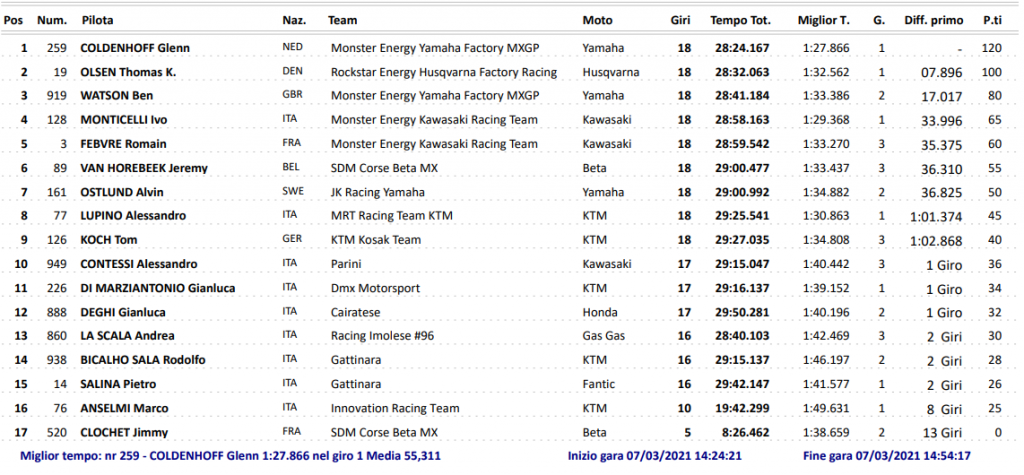
Task: Click the Pilota column header
Action: pos(97,20)
